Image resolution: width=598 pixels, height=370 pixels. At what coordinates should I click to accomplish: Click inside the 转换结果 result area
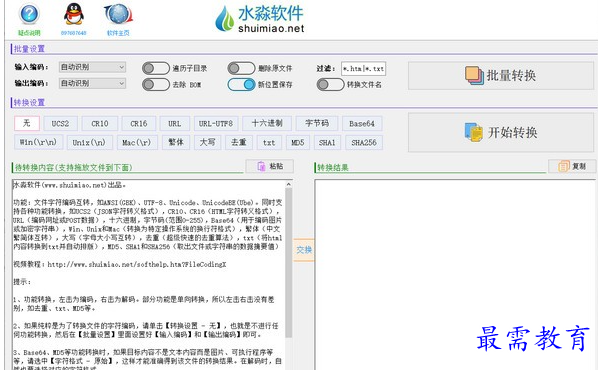[454, 275]
